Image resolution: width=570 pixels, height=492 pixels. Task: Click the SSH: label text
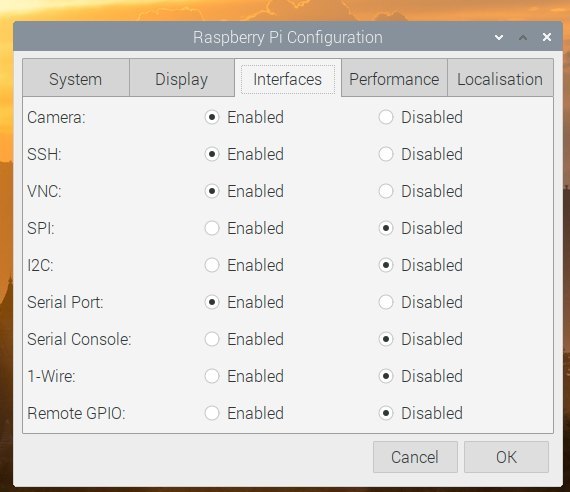[x=44, y=154]
